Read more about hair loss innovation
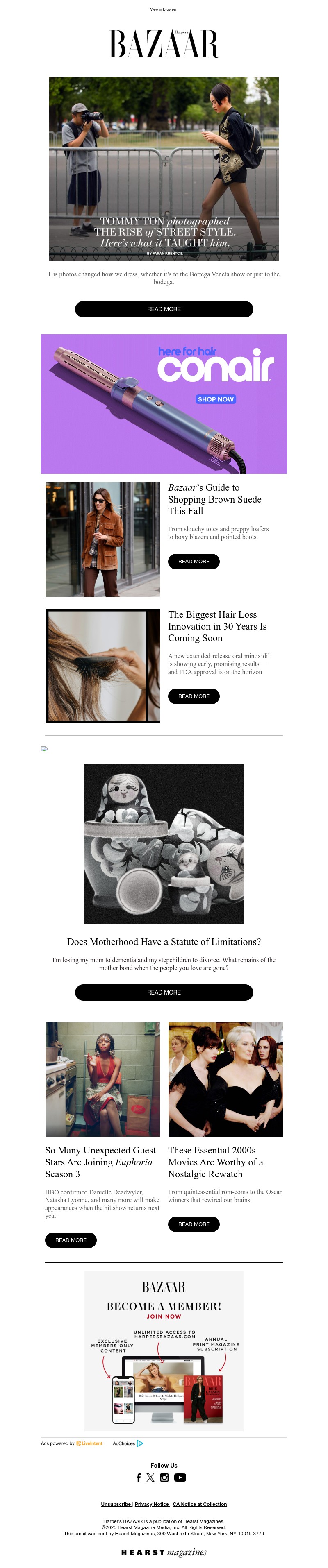The width and height of the screenshot is (328, 1568). click(x=194, y=696)
